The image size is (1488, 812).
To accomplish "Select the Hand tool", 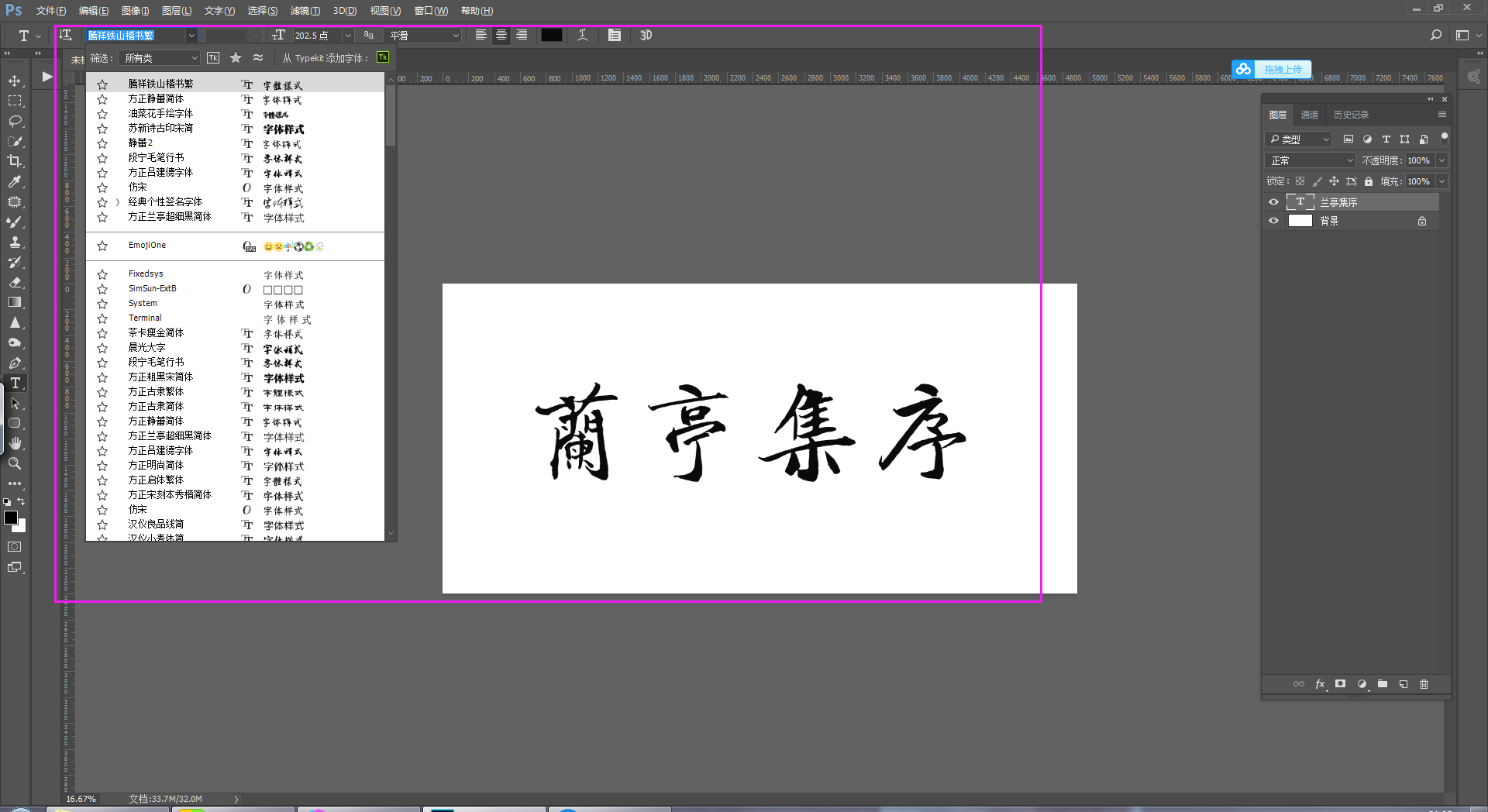I will coord(15,443).
